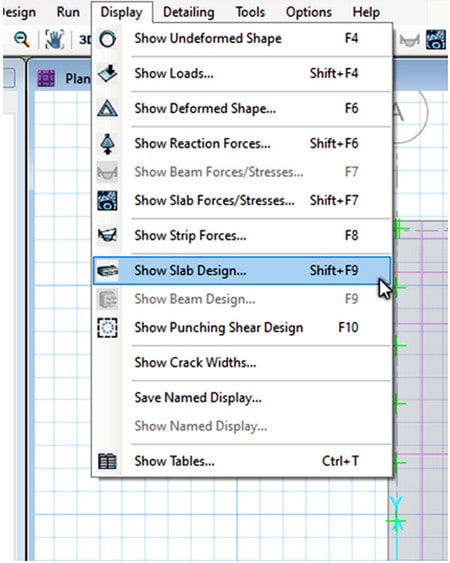This screenshot has width=450, height=563.
Task: Click the Show Loads icon in menu
Action: 107,74
